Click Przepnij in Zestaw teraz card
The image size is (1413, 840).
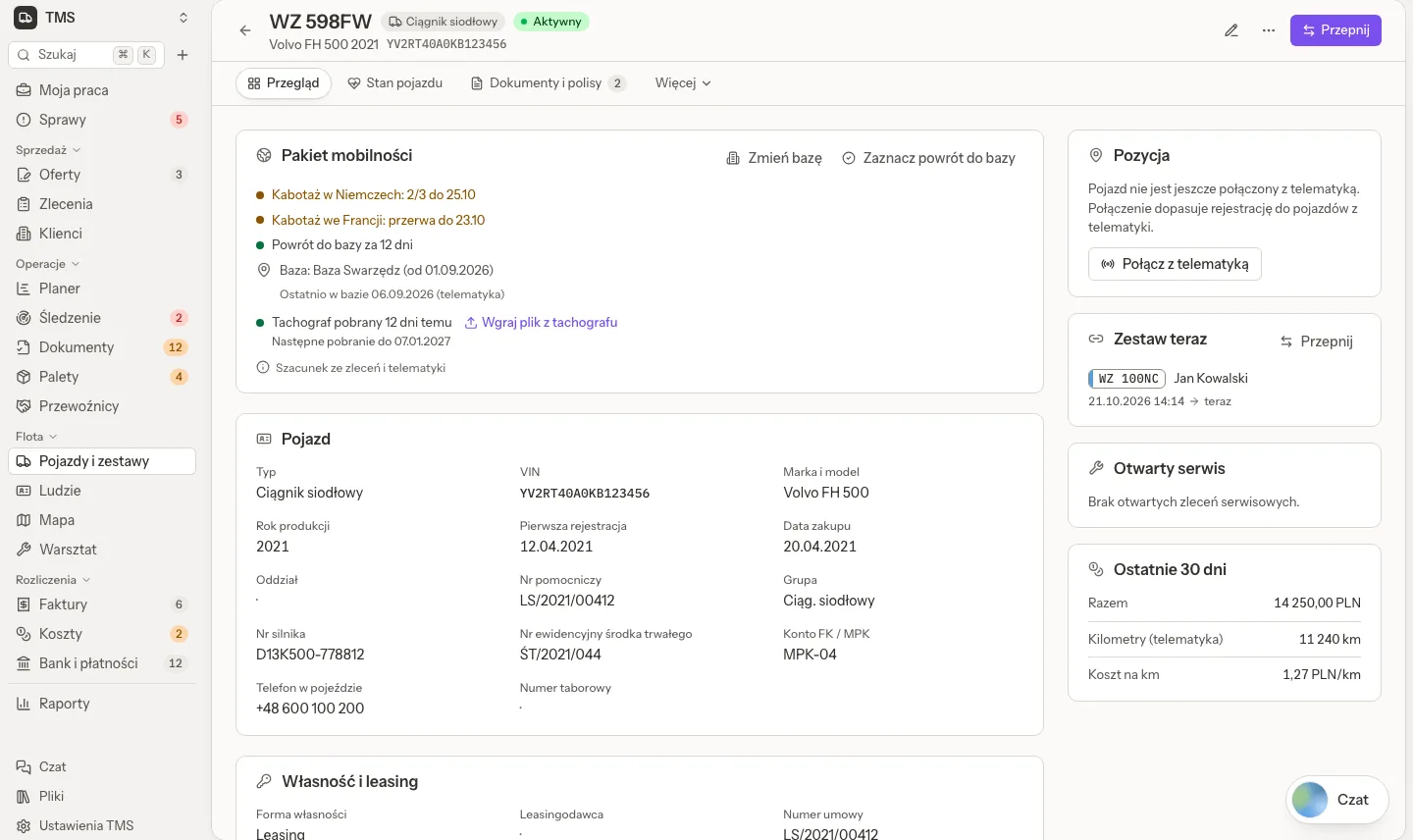click(1316, 341)
